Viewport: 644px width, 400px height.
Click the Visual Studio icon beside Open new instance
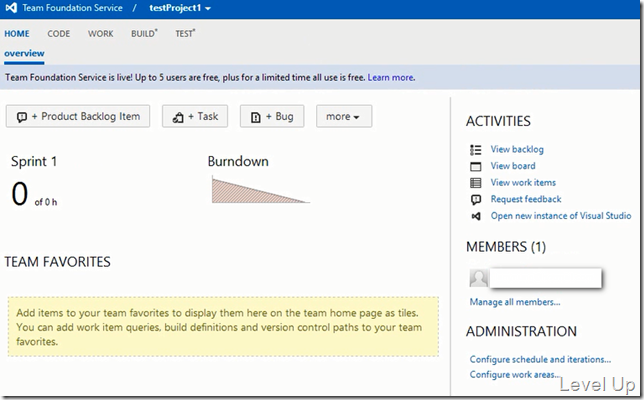coord(476,216)
